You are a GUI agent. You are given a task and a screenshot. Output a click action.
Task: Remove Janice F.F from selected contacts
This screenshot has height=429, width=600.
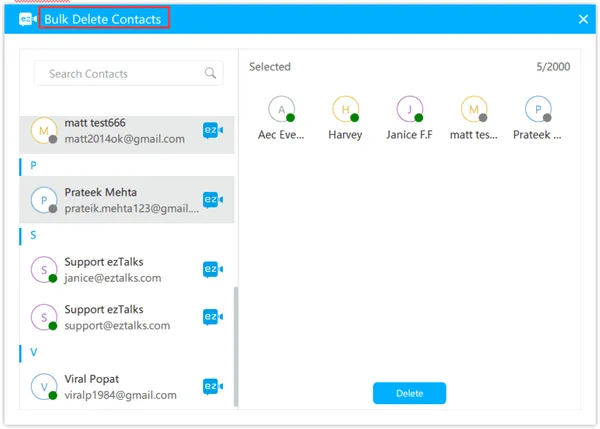[409, 118]
